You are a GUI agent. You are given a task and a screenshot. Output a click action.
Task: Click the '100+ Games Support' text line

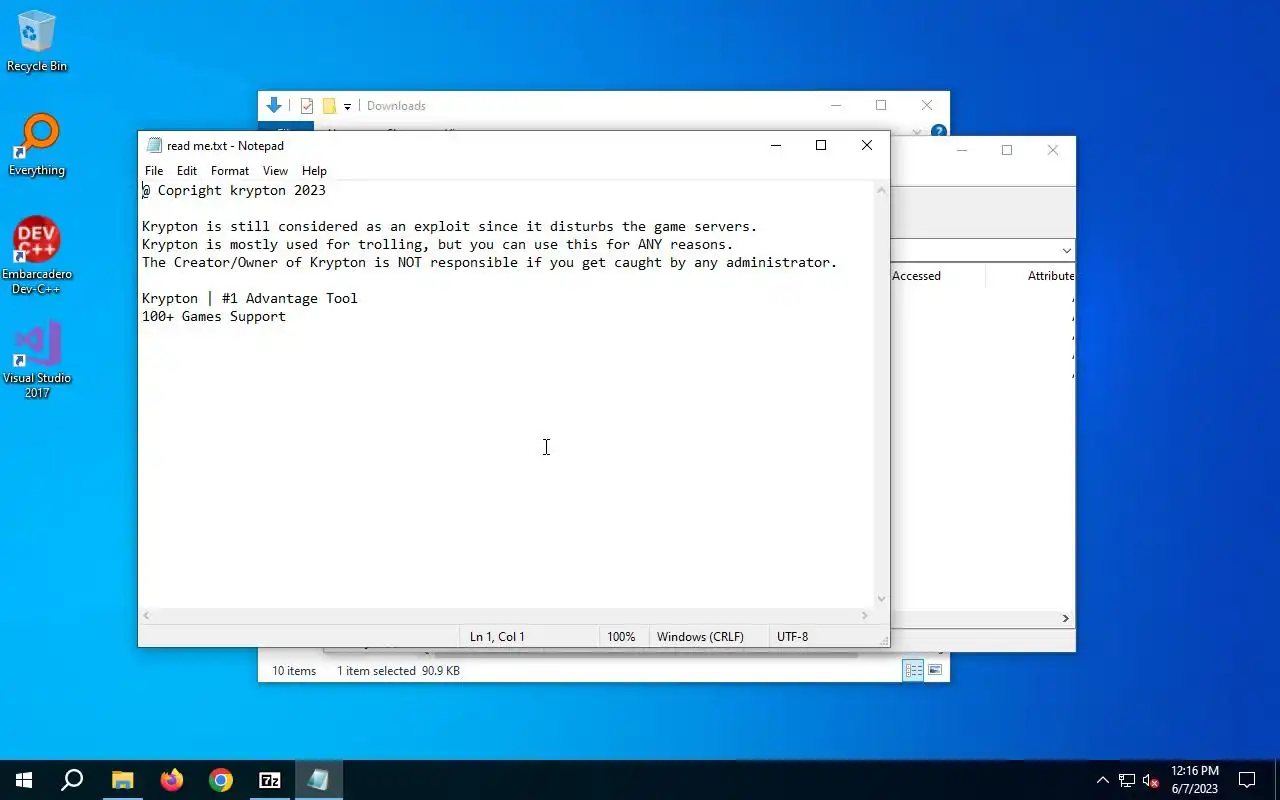[214, 316]
